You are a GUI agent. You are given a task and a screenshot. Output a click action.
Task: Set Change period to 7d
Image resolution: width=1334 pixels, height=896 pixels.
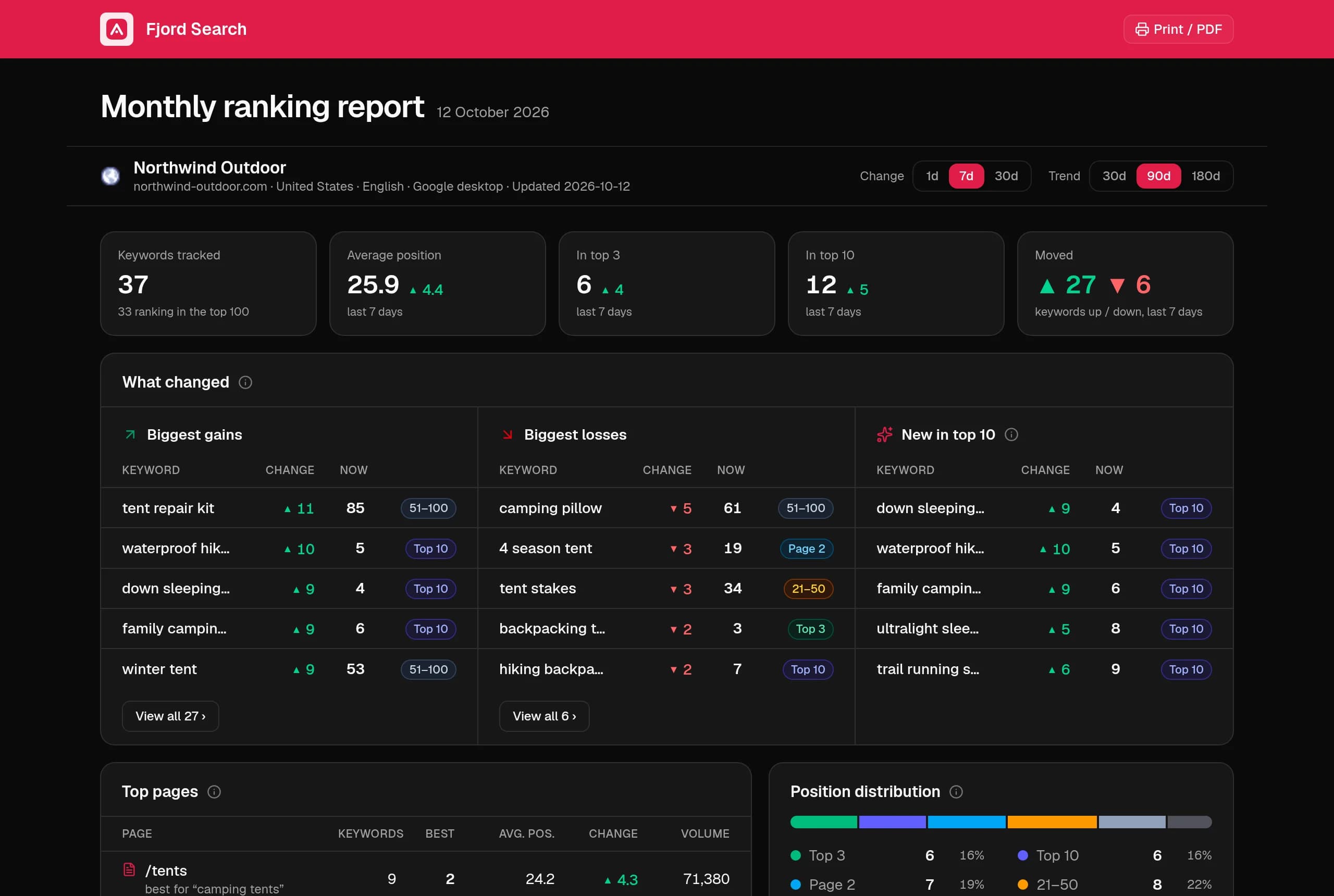(966, 176)
